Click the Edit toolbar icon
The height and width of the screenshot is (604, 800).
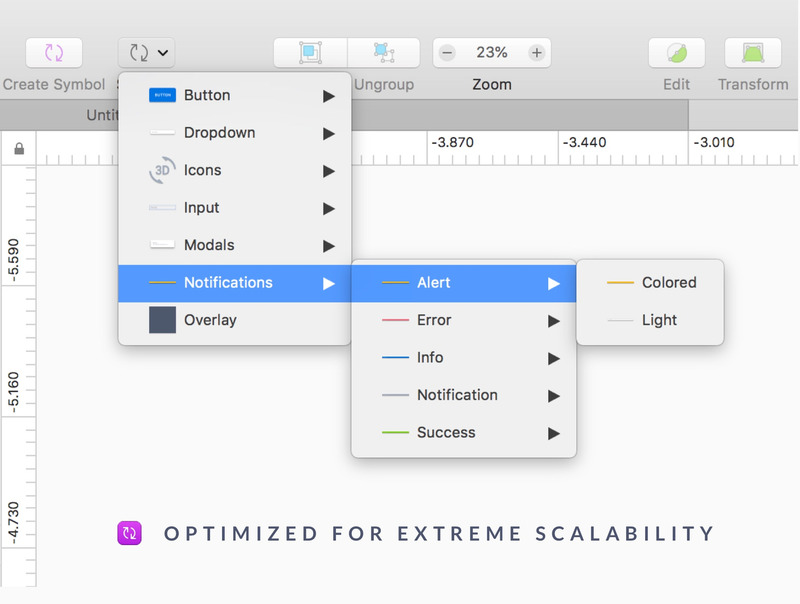coord(677,53)
